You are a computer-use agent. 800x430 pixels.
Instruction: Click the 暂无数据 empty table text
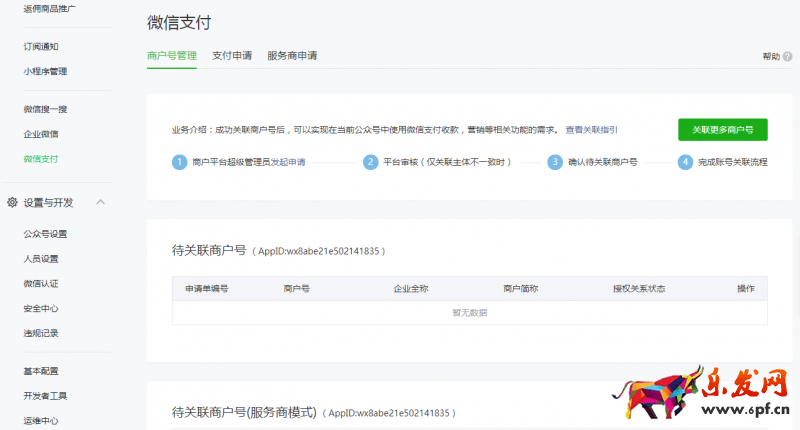[469, 313]
